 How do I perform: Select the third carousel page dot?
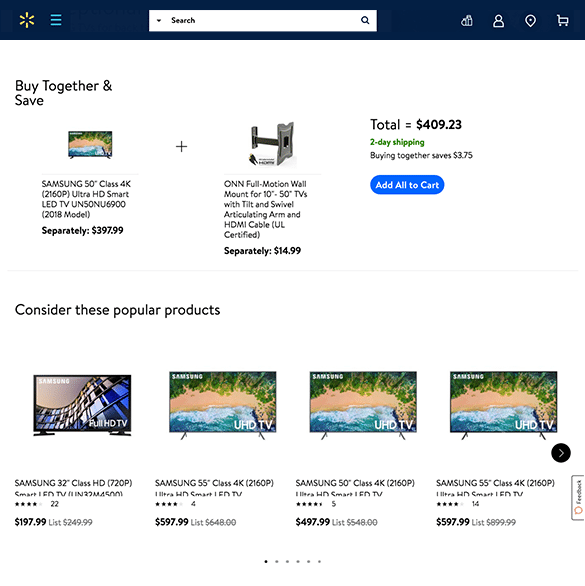tap(287, 561)
